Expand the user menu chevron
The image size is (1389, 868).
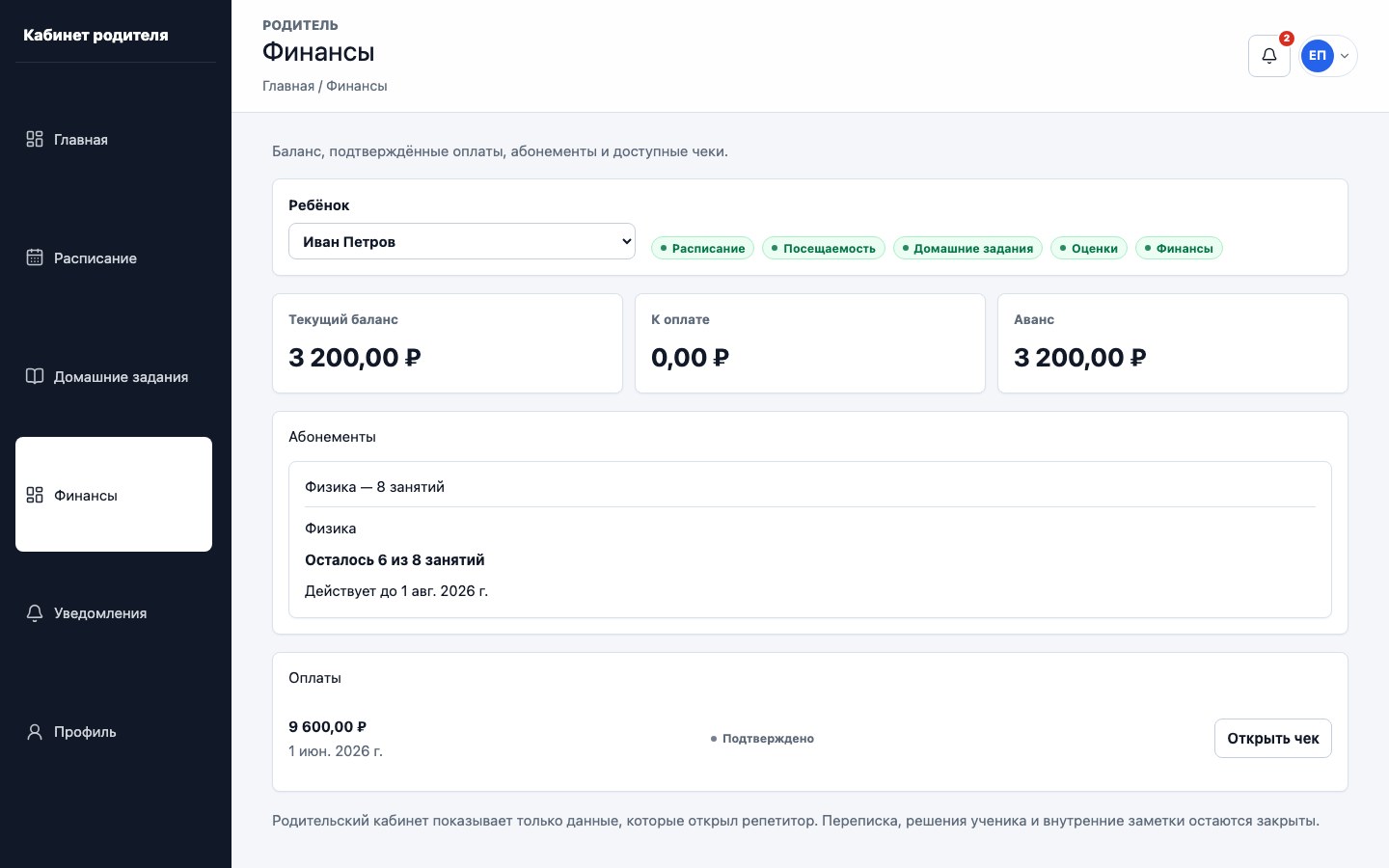pos(1345,56)
